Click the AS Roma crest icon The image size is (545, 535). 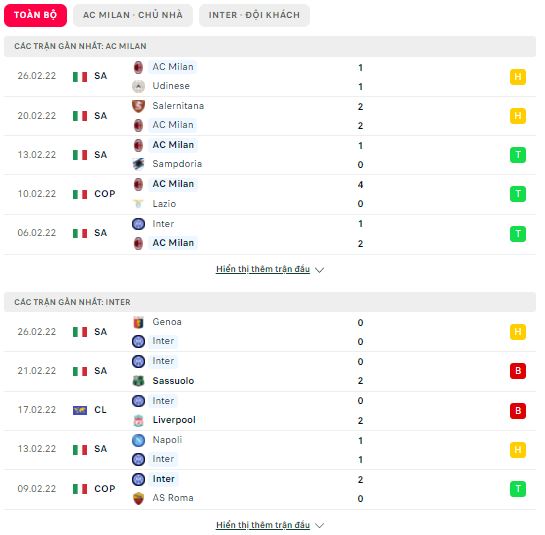[138, 498]
